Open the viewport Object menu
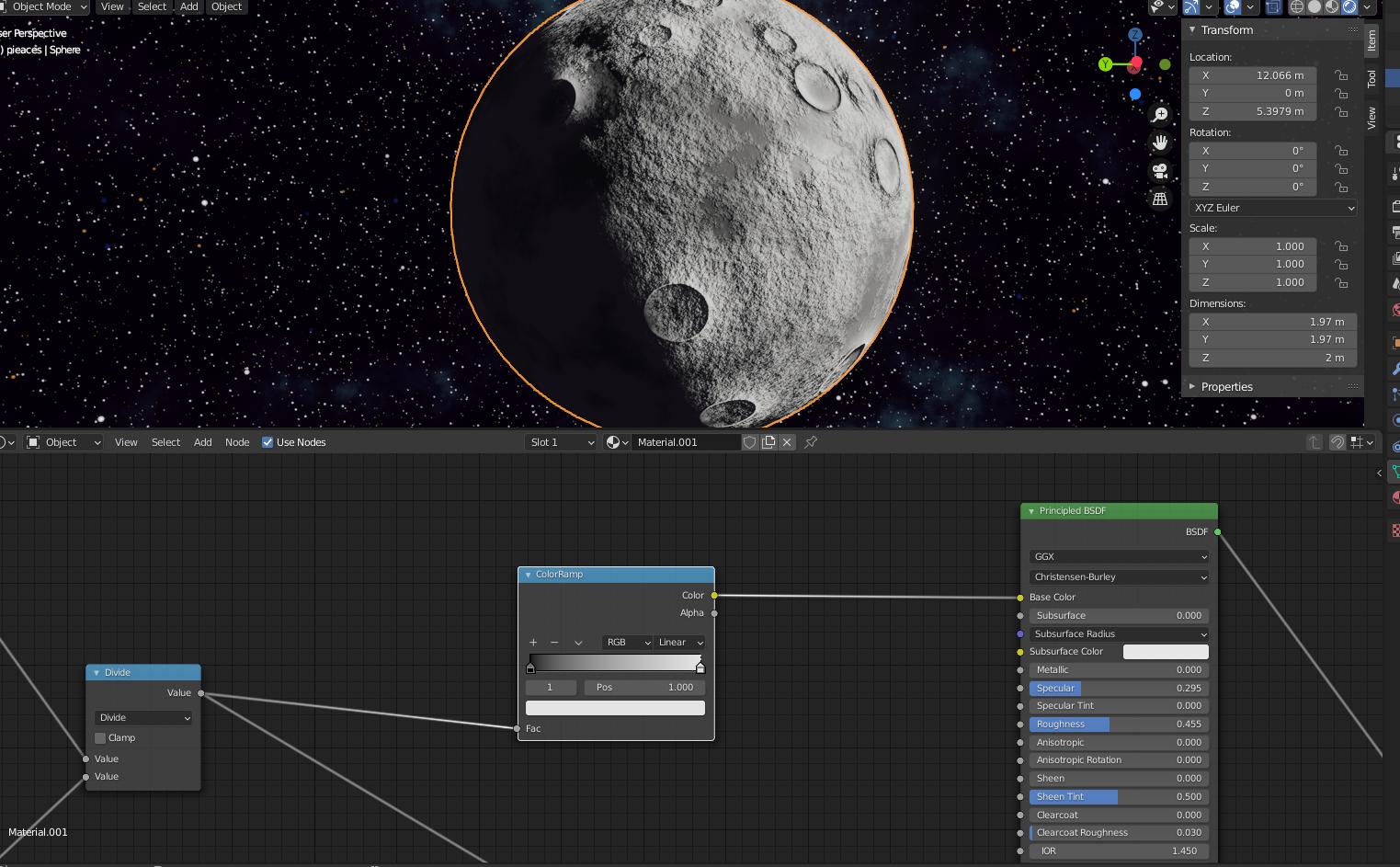Viewport: 1400px width, 867px height. point(226,6)
